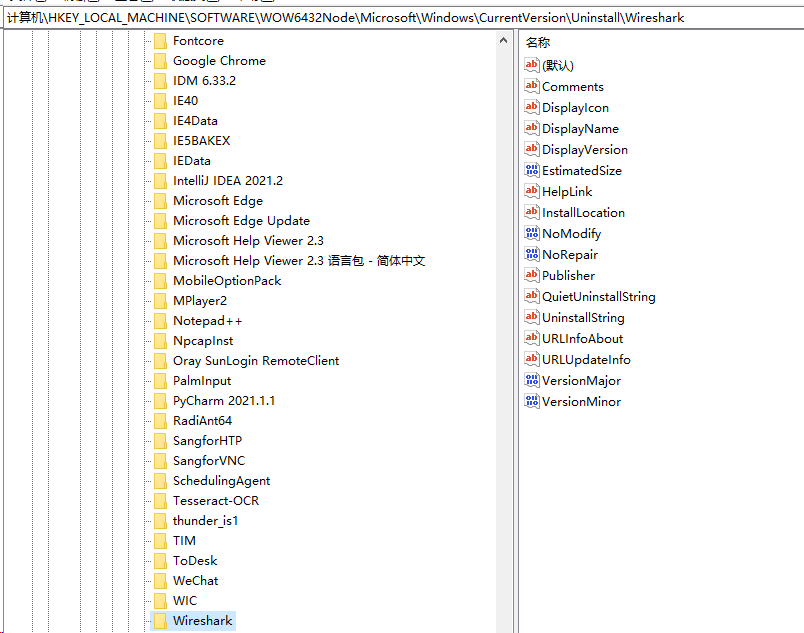Viewport: 804px width, 633px height.
Task: Click the TIM key folder icon
Action: pos(160,541)
